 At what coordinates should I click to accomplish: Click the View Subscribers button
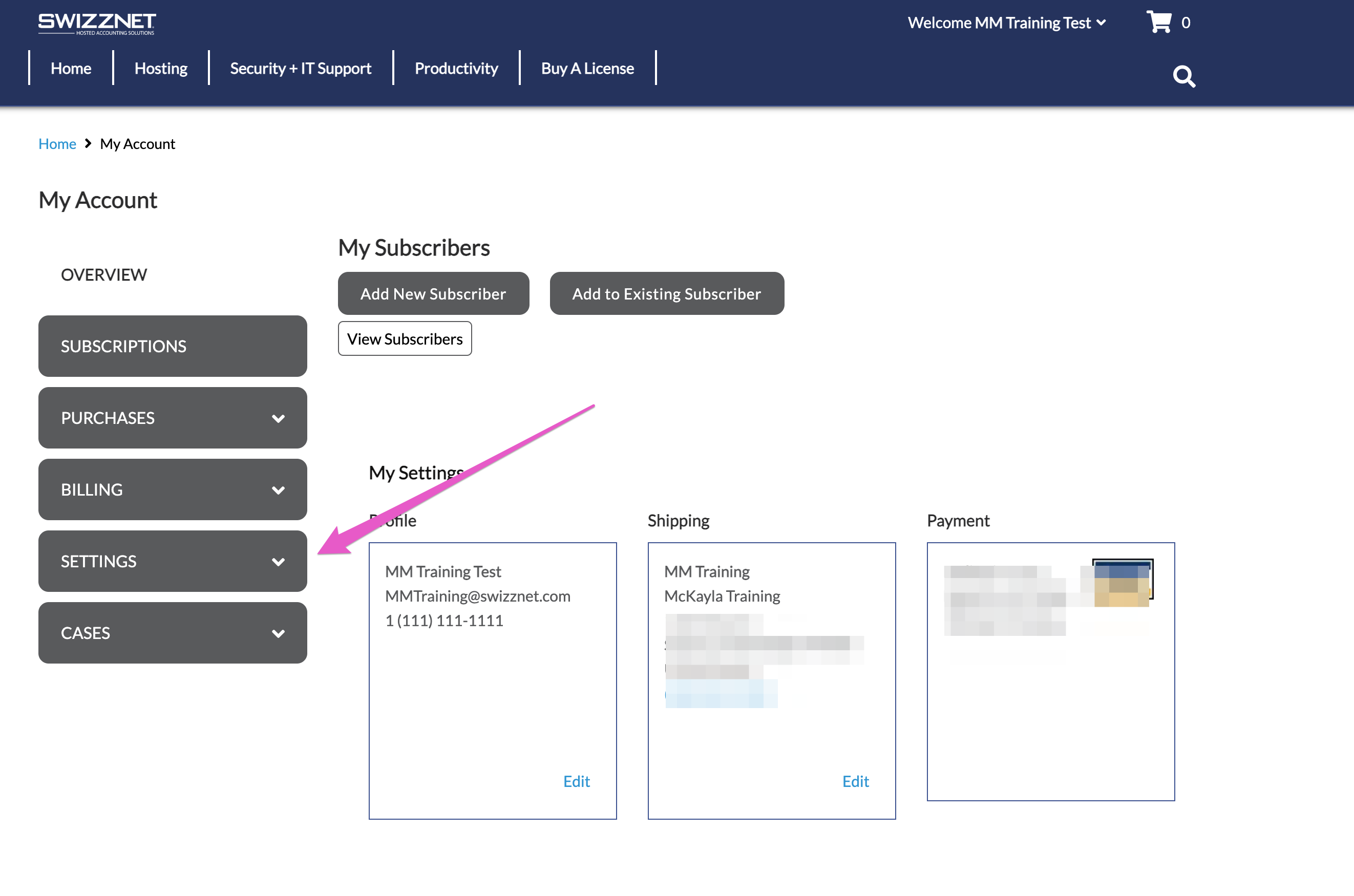(405, 338)
